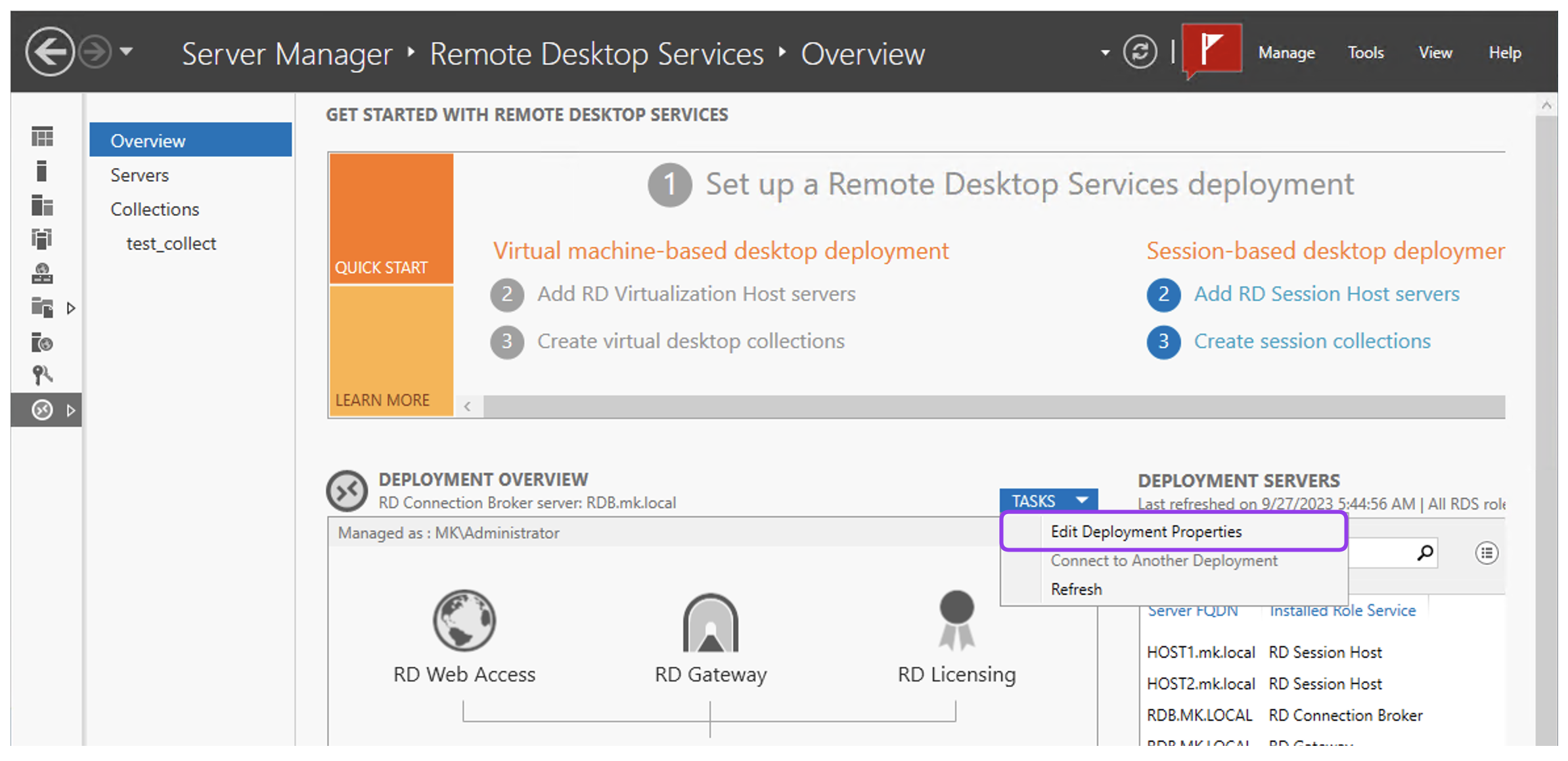Click blue step 2 circle for Session Host
The height and width of the screenshot is (761, 1568).
[1163, 294]
